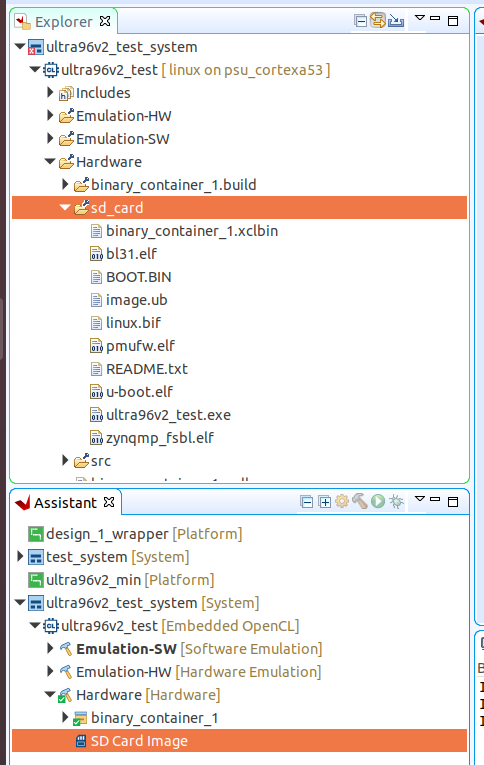This screenshot has height=765, width=484.
Task: Collapse ultra96v2_test_system project in Explorer
Action: 20,47
